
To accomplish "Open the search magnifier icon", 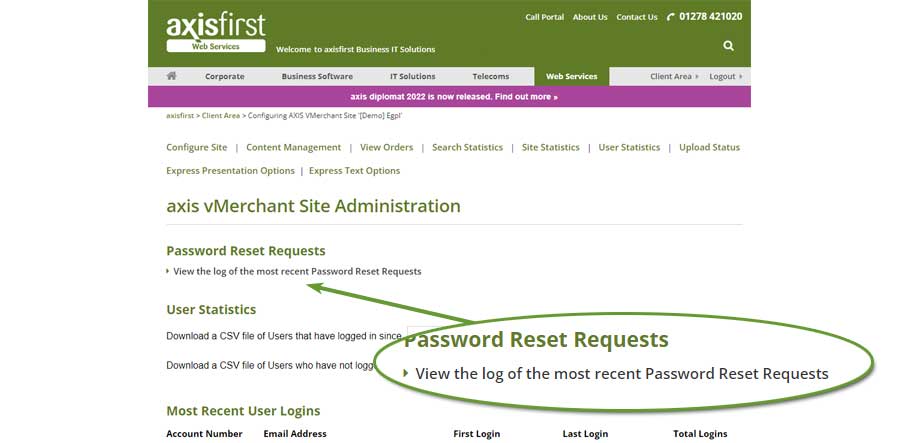I will (728, 46).
